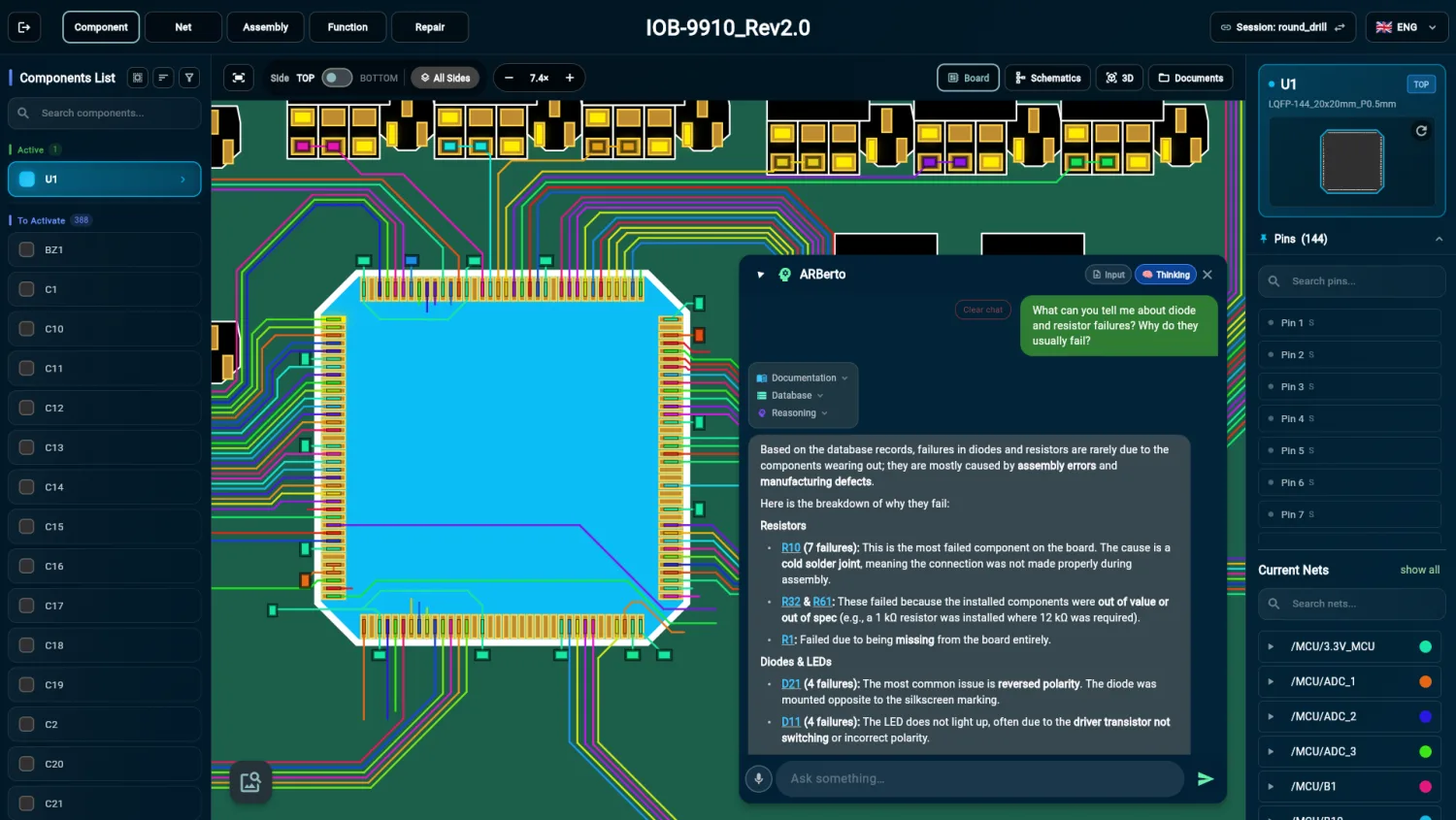1456x820 pixels.
Task: Toggle the All Sides option
Action: [x=446, y=78]
